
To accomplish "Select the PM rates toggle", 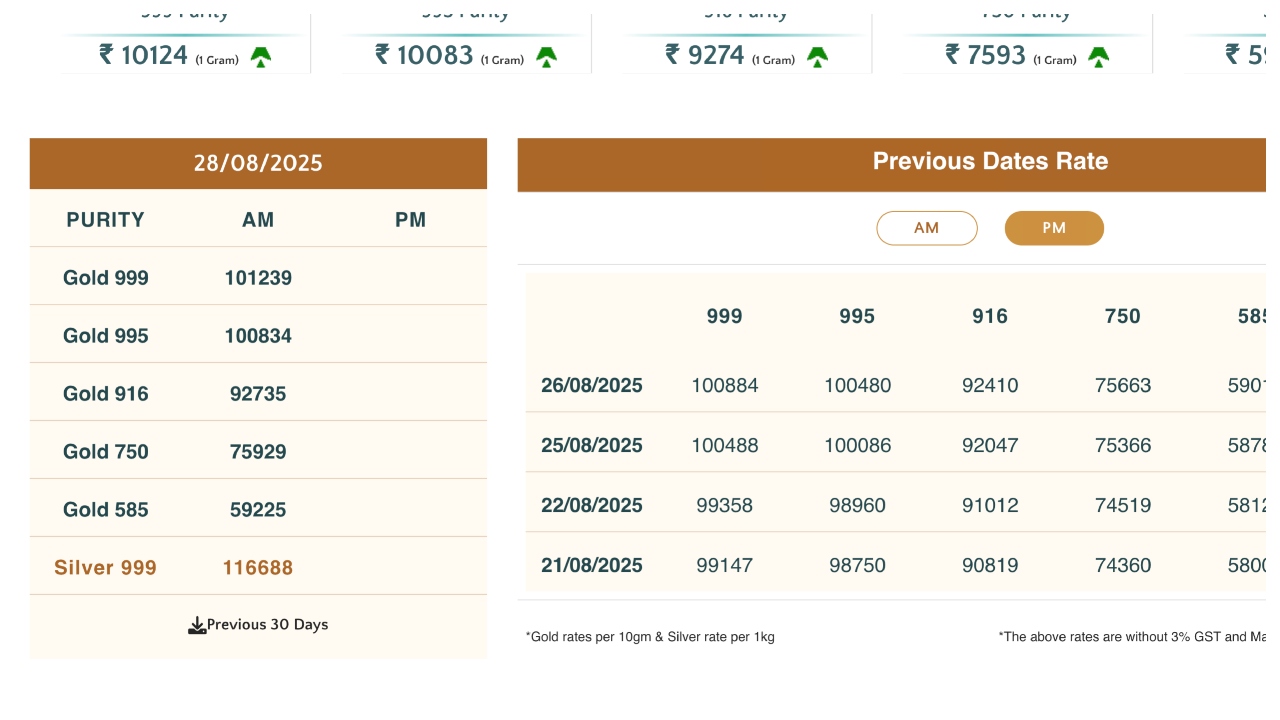I will (1054, 228).
